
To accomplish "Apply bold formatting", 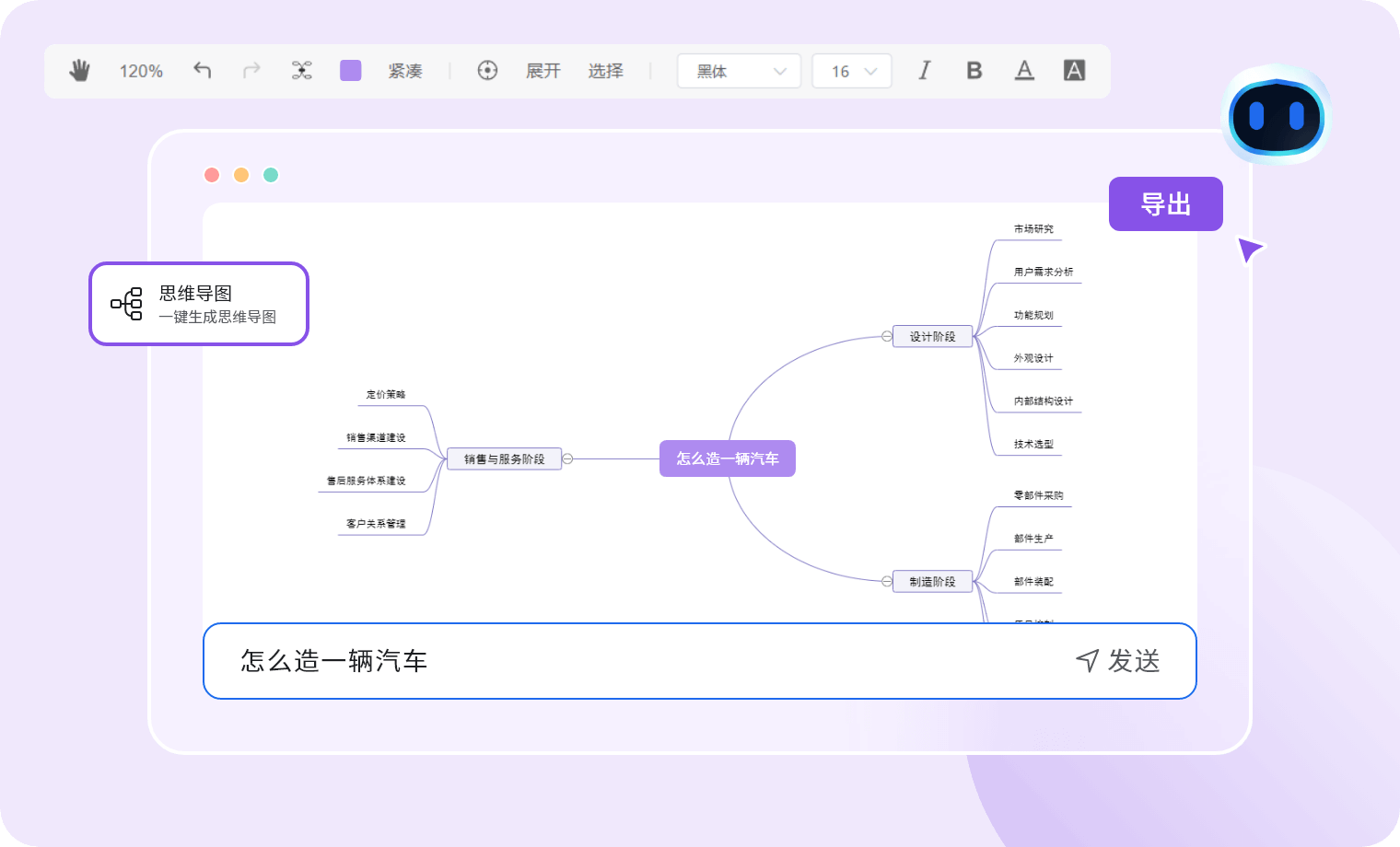I will (974, 70).
